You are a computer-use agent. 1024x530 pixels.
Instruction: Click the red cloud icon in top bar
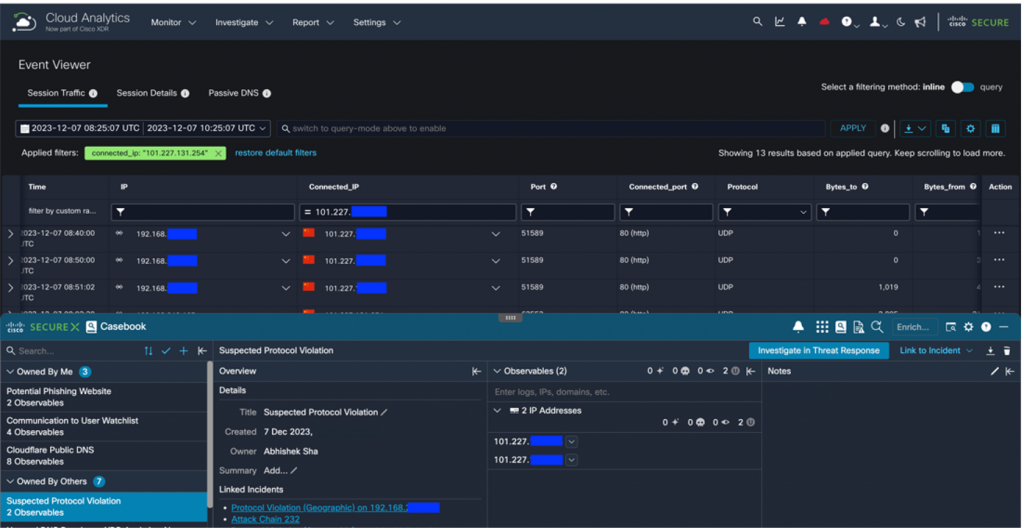[x=824, y=22]
